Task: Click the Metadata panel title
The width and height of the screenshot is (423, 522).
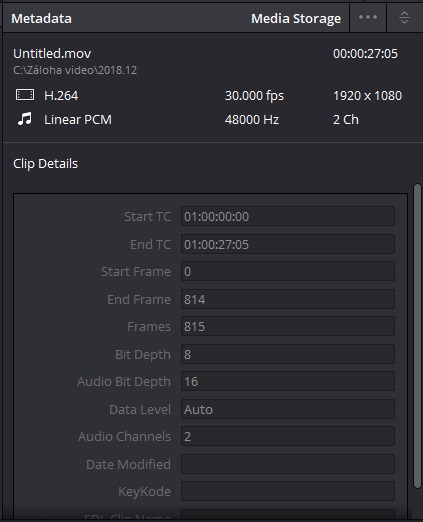Action: (42, 18)
